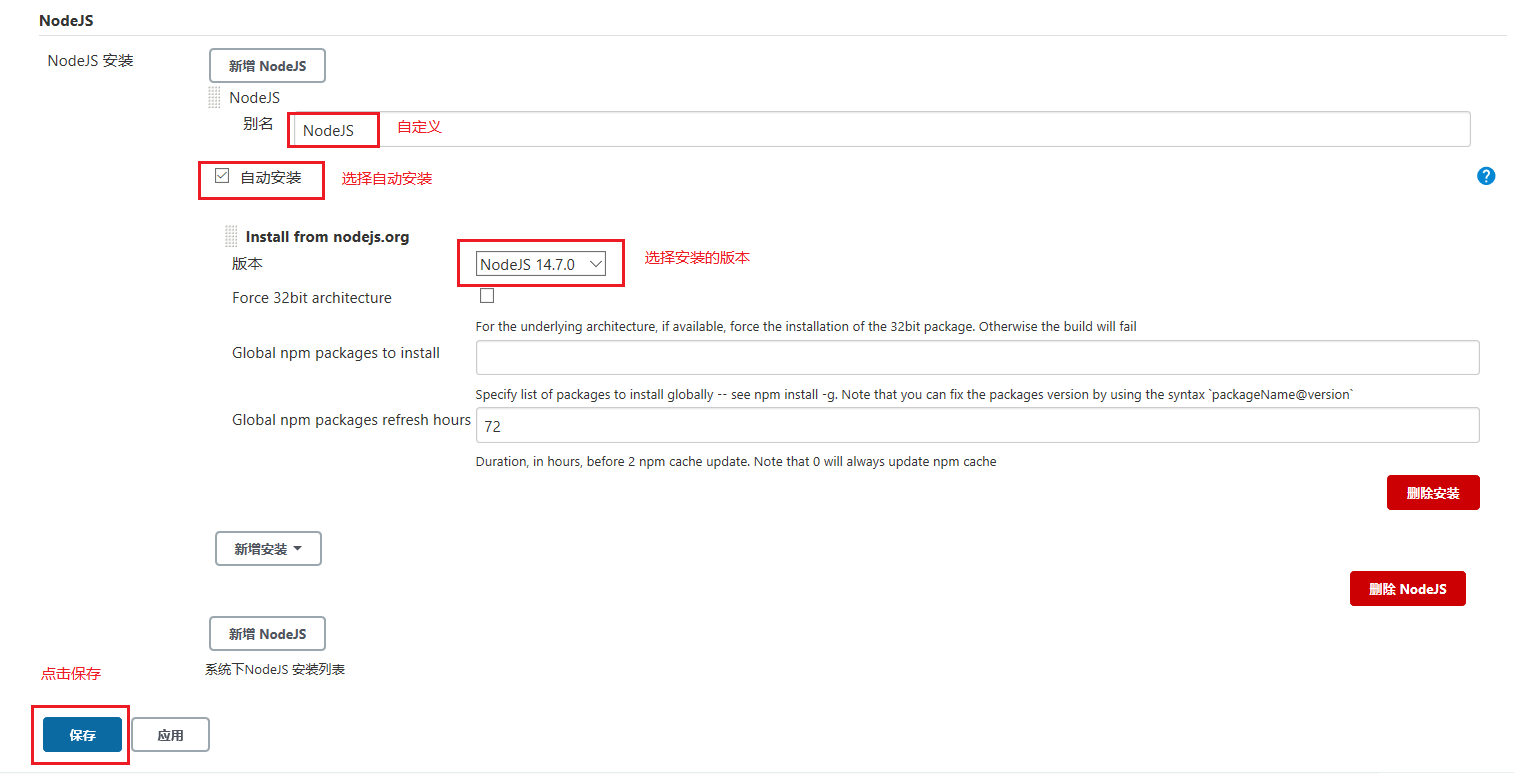This screenshot has width=1514, height=774.
Task: Click the 系统下NodeJS 安装列表 text
Action: pyautogui.click(x=275, y=670)
